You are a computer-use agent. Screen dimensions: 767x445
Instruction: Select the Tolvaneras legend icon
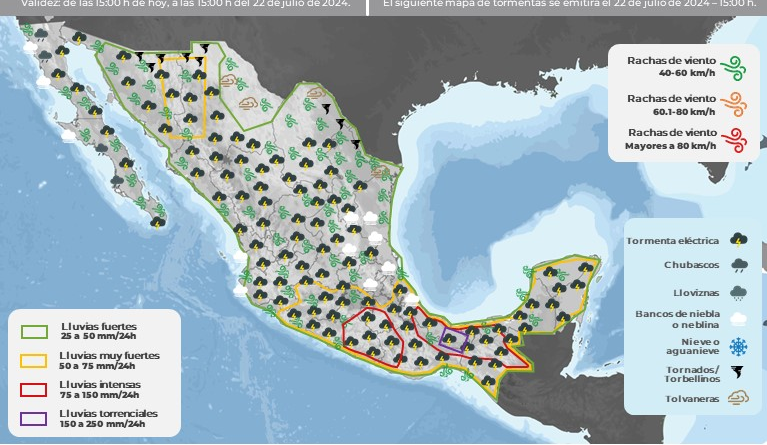(738, 398)
